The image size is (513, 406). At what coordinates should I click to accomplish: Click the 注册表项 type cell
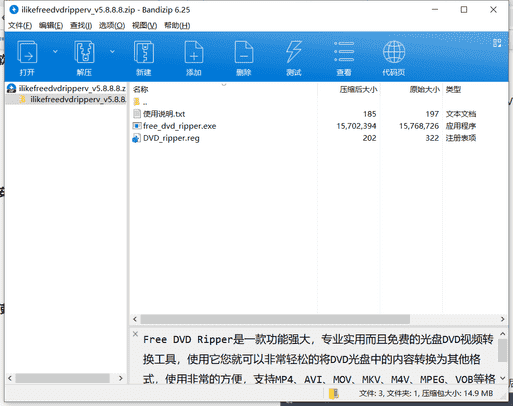click(x=461, y=138)
